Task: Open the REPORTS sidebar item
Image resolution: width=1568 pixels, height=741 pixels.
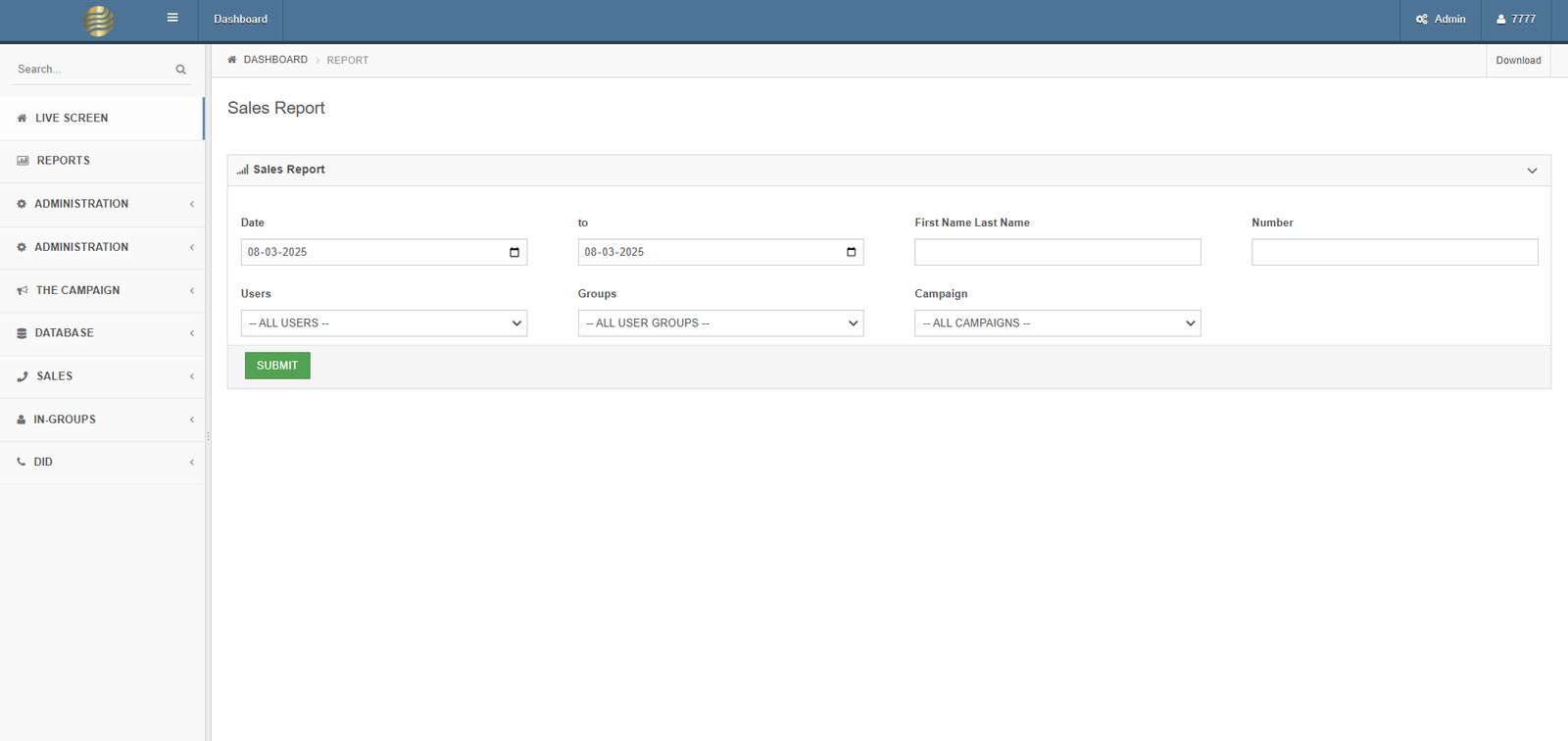Action: 63,161
